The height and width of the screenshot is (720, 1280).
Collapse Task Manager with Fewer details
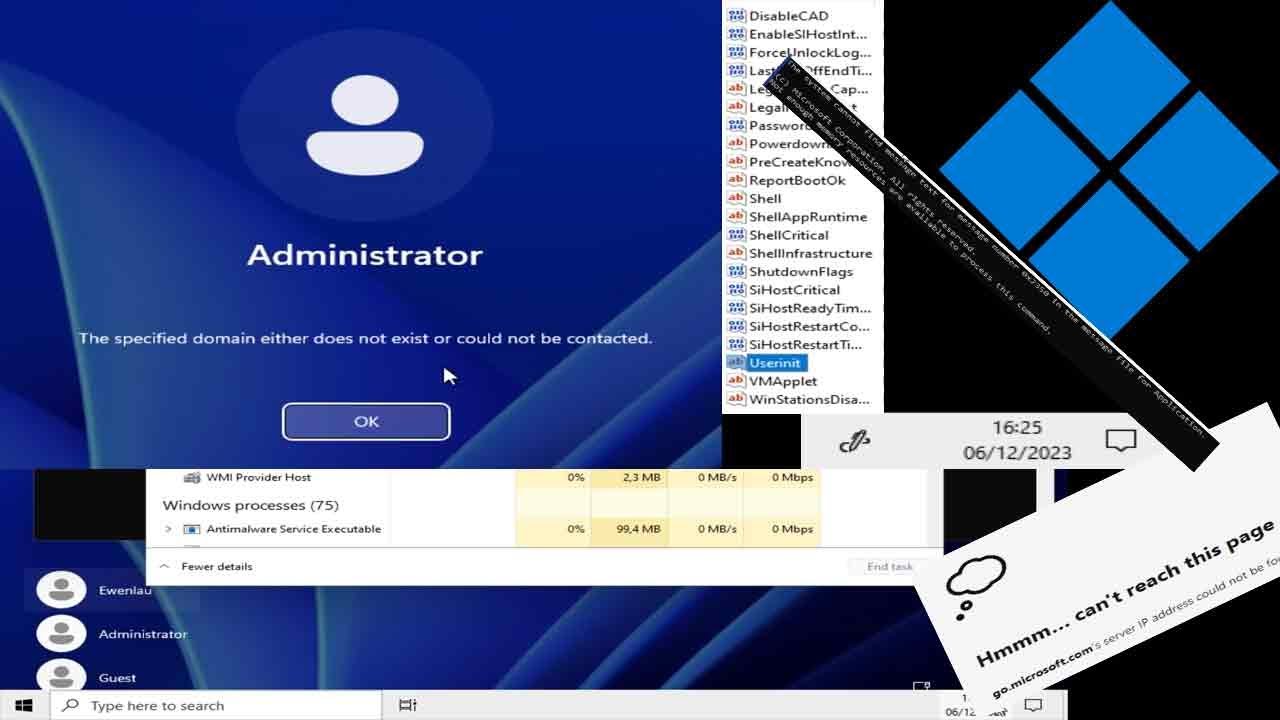[x=207, y=566]
